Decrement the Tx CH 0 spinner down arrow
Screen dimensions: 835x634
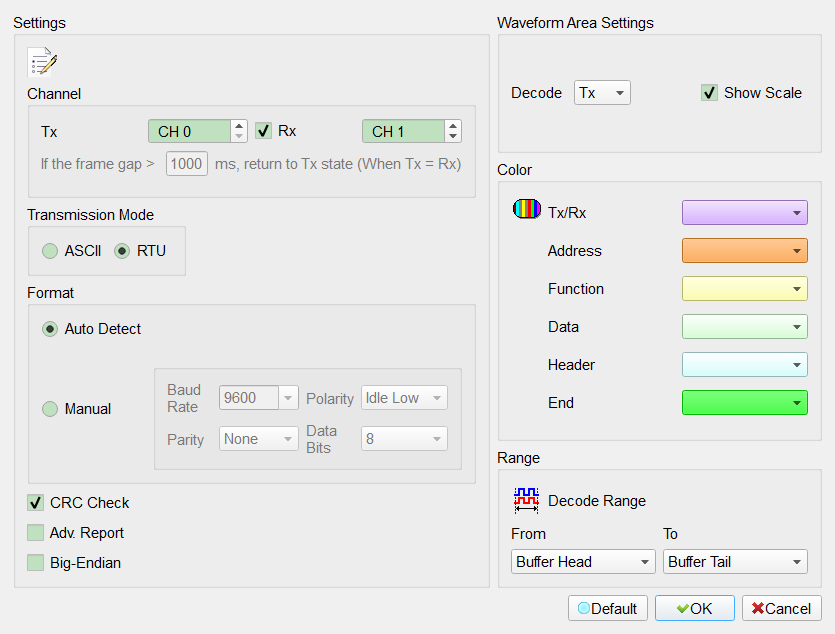point(239,137)
